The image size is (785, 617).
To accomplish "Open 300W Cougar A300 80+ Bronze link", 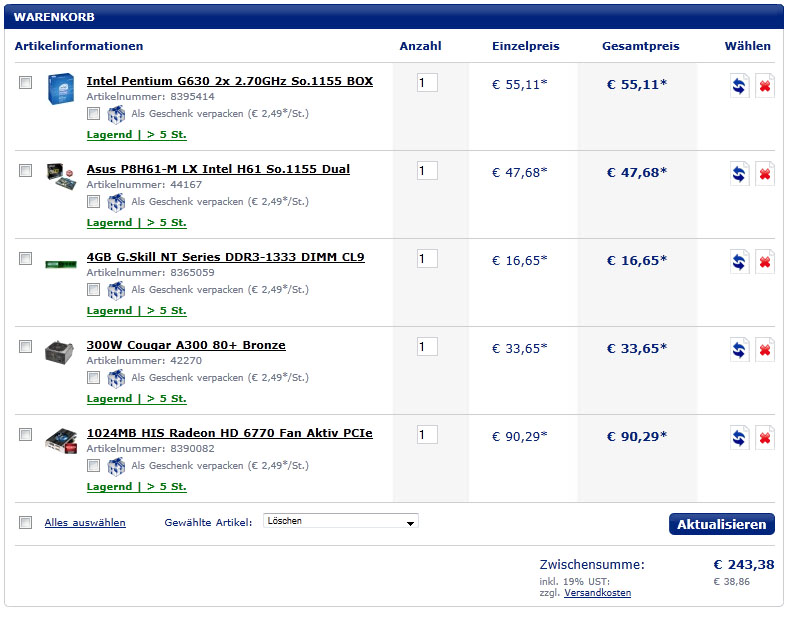I will [x=186, y=345].
